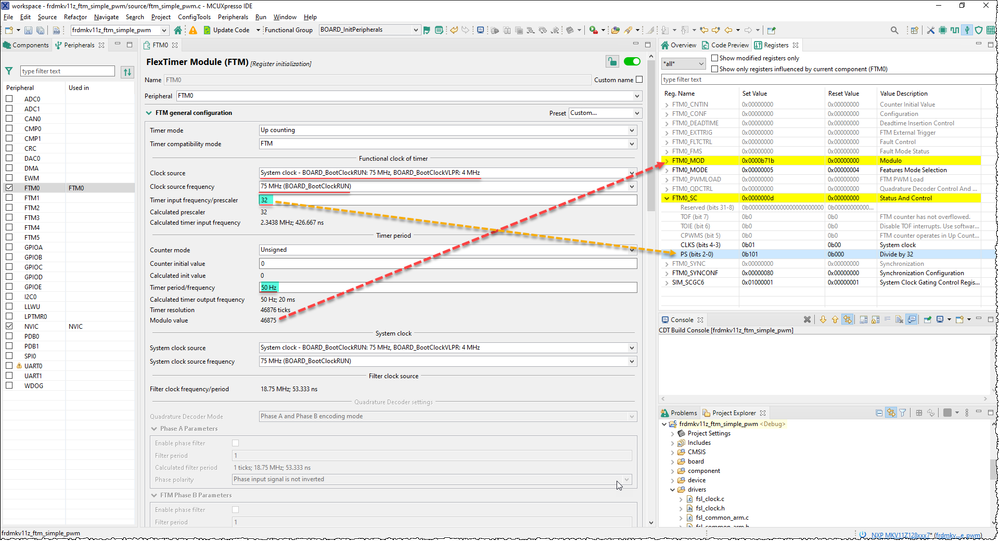Screen dimensions: 999x541
Task: Switch to the Problems tab
Action: tap(679, 413)
